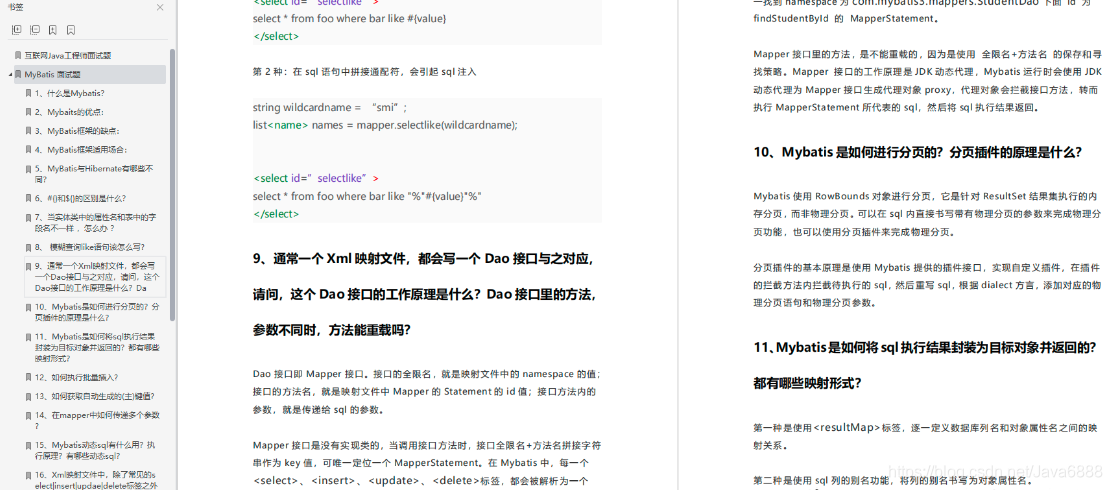Click the expand all bookmarks icon
The width and height of the screenshot is (1112, 490).
[17, 30]
